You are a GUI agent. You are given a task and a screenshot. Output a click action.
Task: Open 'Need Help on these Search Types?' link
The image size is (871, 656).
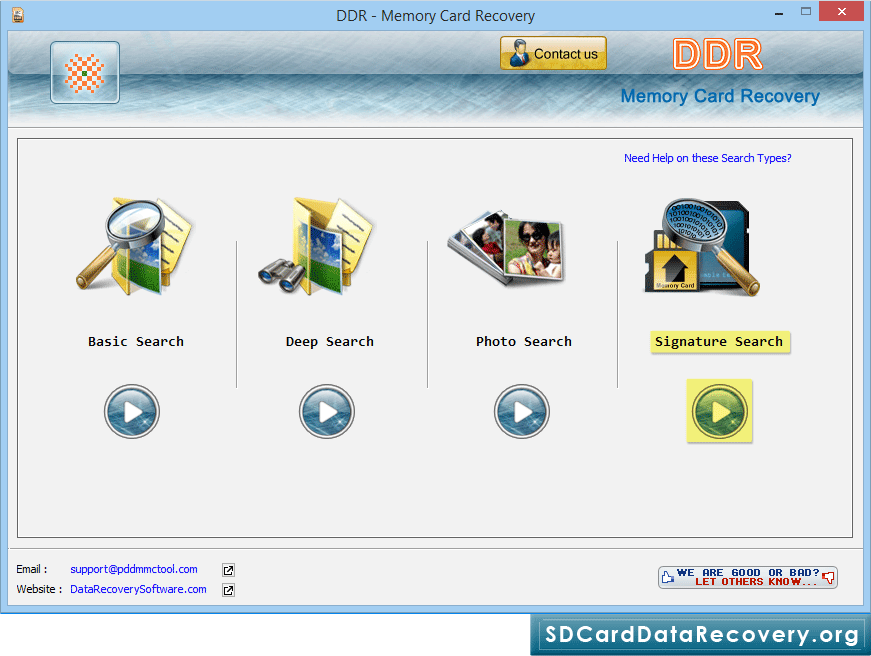point(708,158)
